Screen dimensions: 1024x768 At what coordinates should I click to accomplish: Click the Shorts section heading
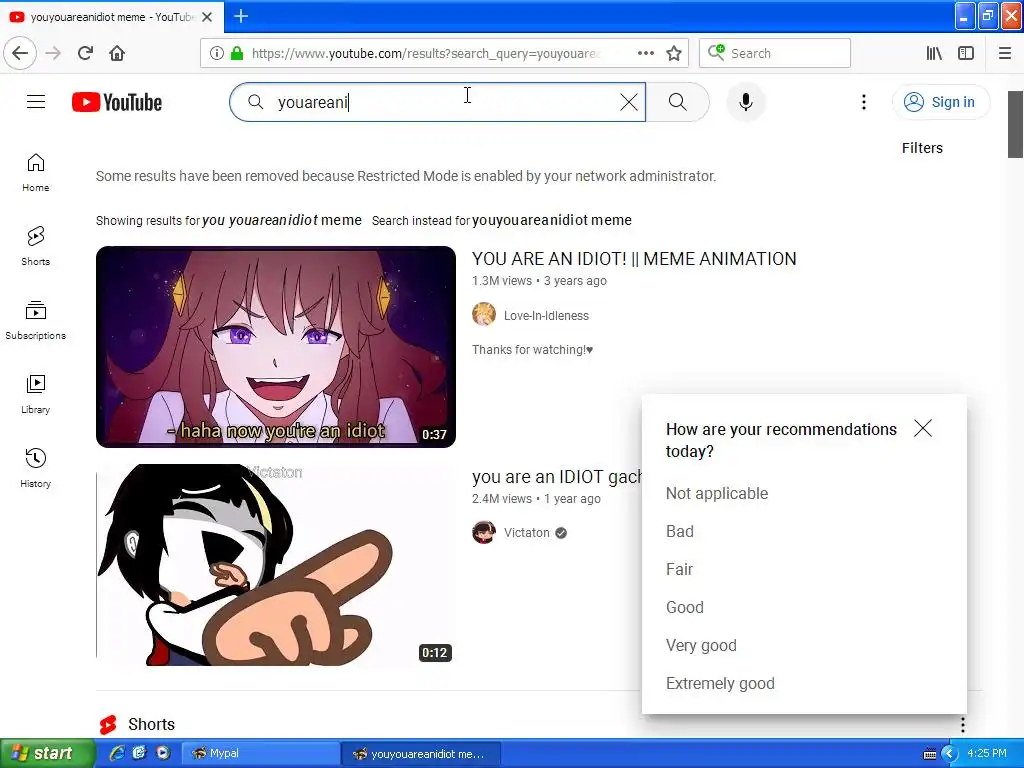[152, 725]
